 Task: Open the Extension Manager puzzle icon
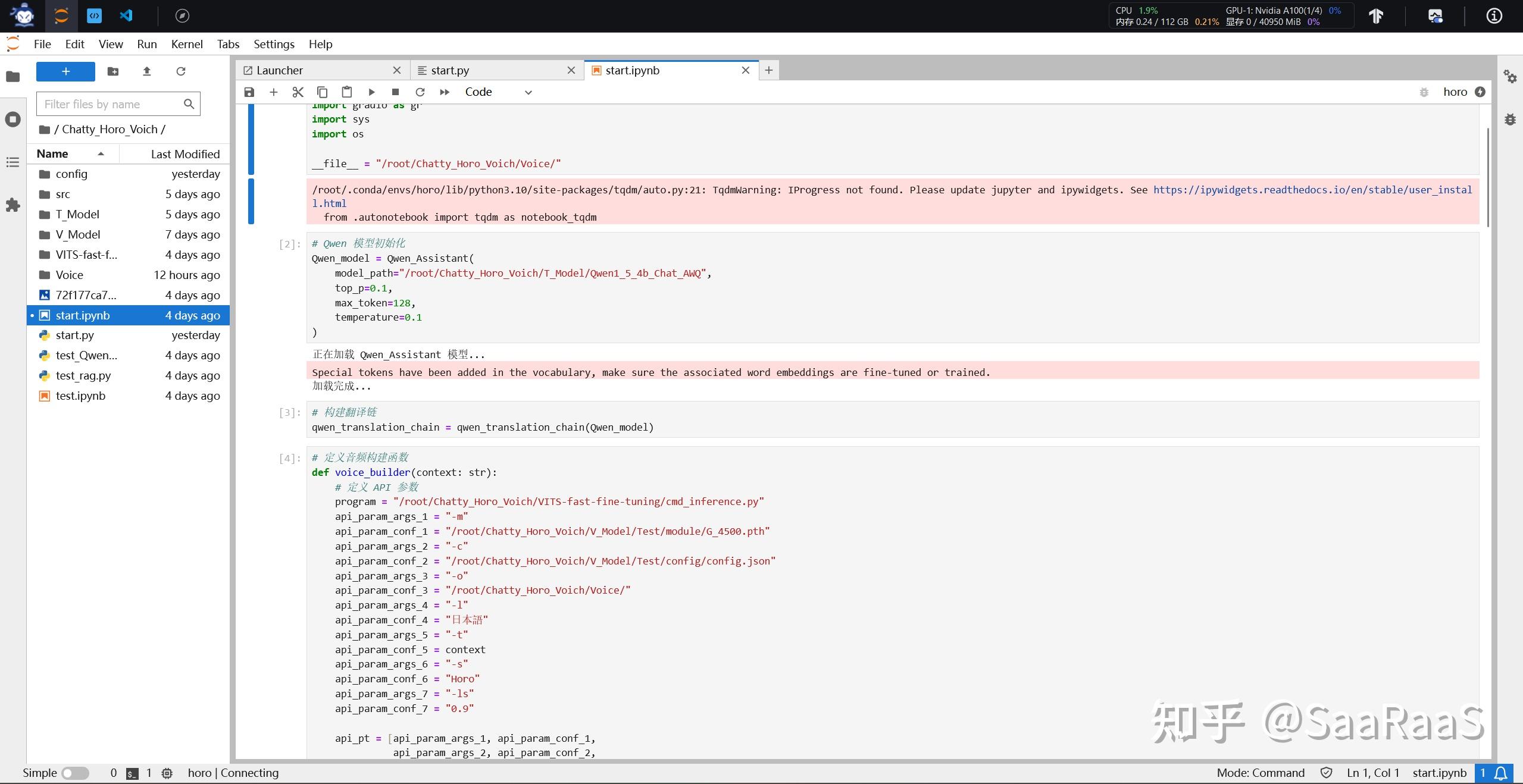point(12,205)
